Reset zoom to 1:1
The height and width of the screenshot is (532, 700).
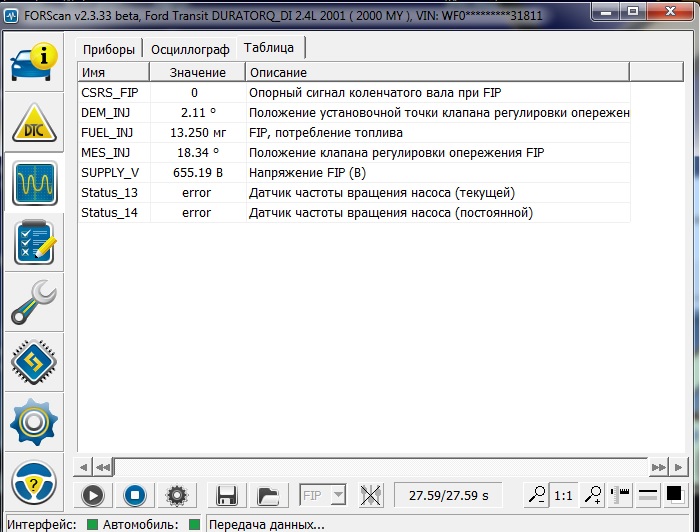click(x=563, y=495)
